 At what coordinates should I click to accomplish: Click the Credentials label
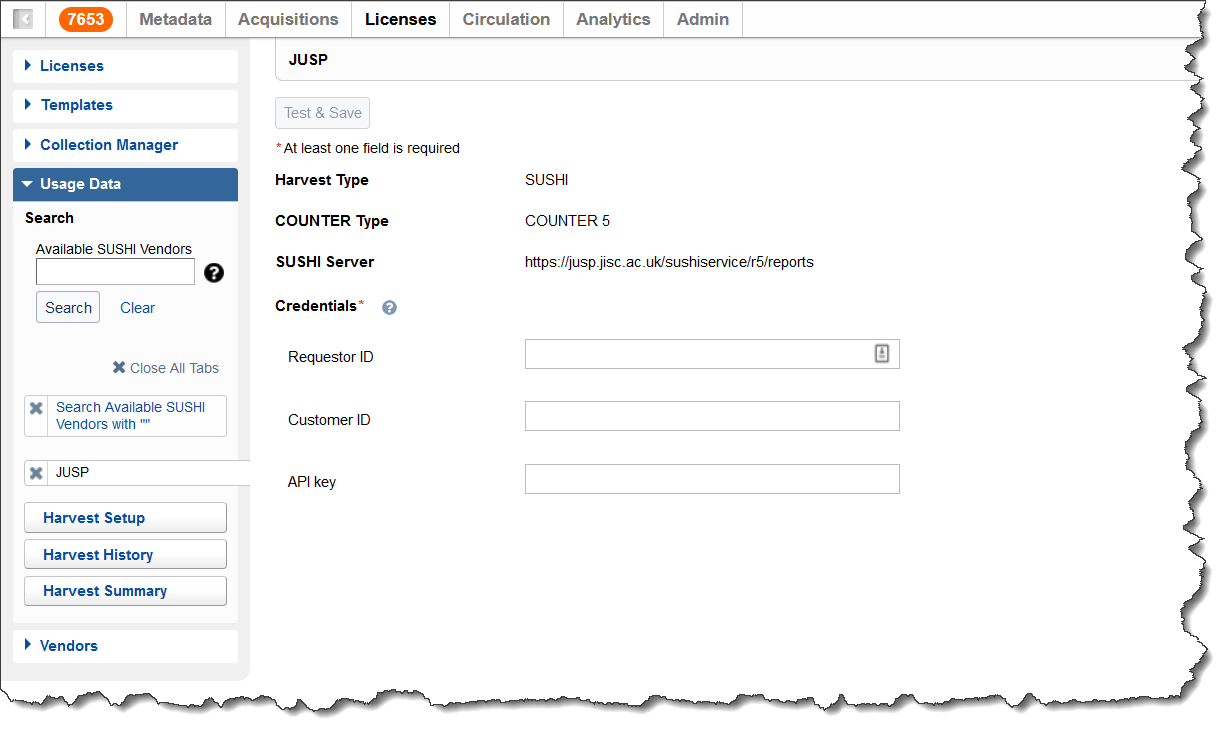pyautogui.click(x=316, y=306)
